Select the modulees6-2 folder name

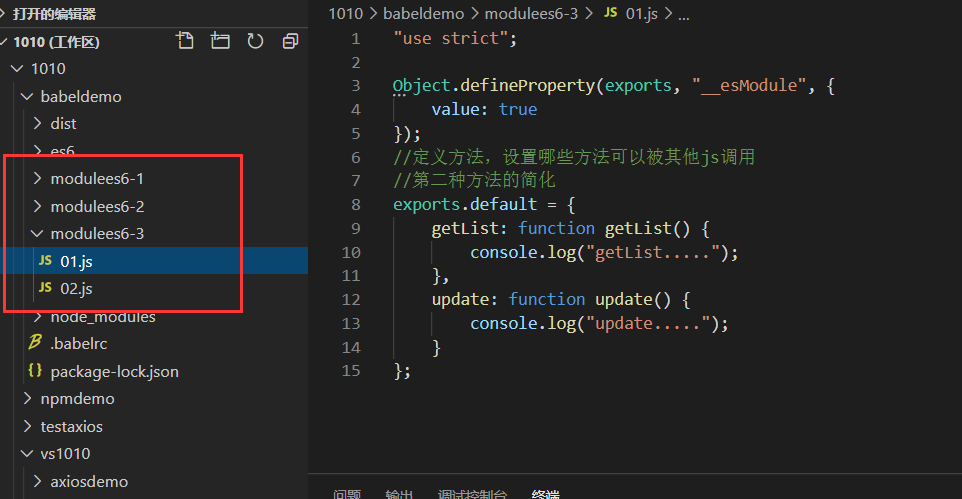[97, 206]
